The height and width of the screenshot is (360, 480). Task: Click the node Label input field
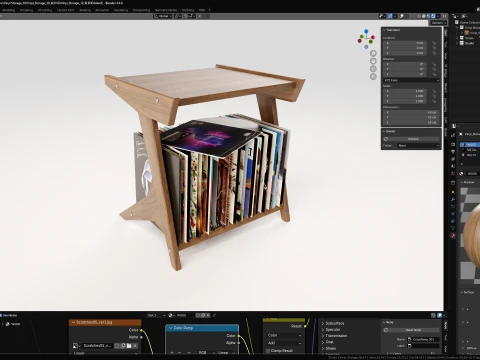[x=423, y=346]
